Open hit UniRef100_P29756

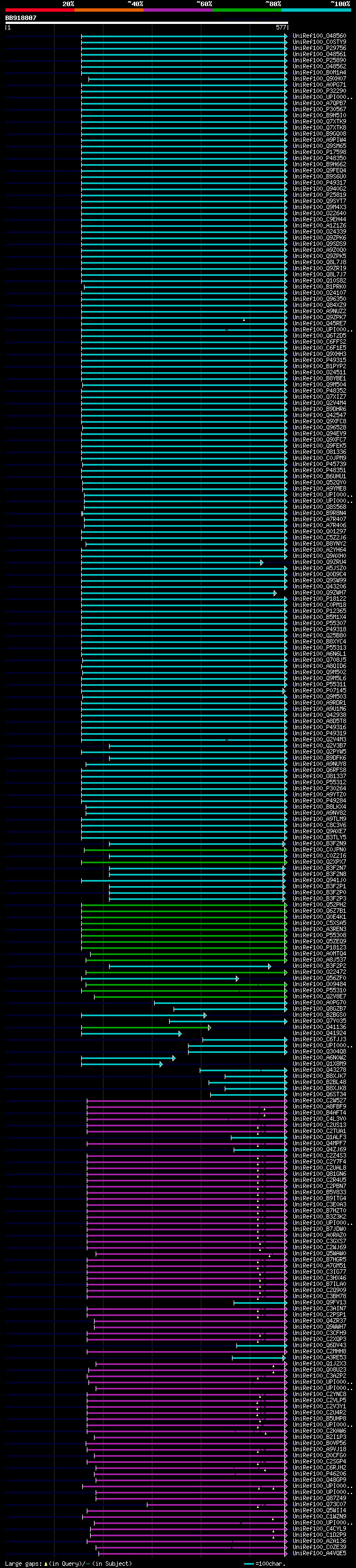point(319,48)
